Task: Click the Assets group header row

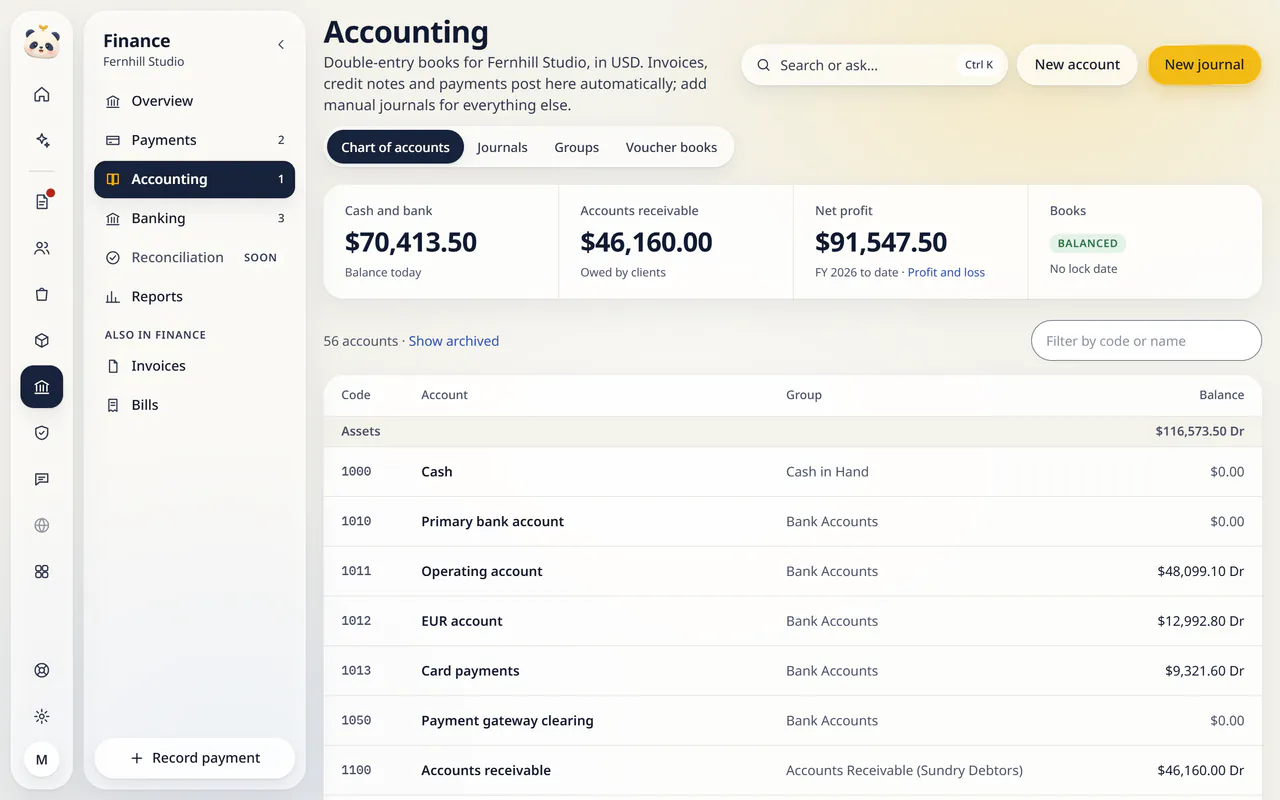Action: tap(793, 431)
